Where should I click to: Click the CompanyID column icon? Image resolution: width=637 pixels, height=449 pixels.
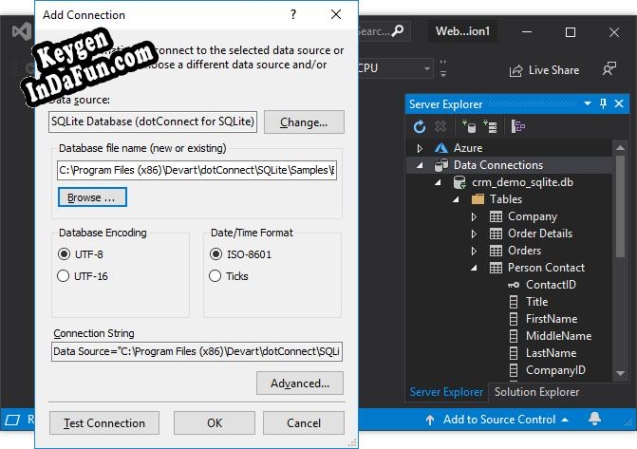coord(514,370)
